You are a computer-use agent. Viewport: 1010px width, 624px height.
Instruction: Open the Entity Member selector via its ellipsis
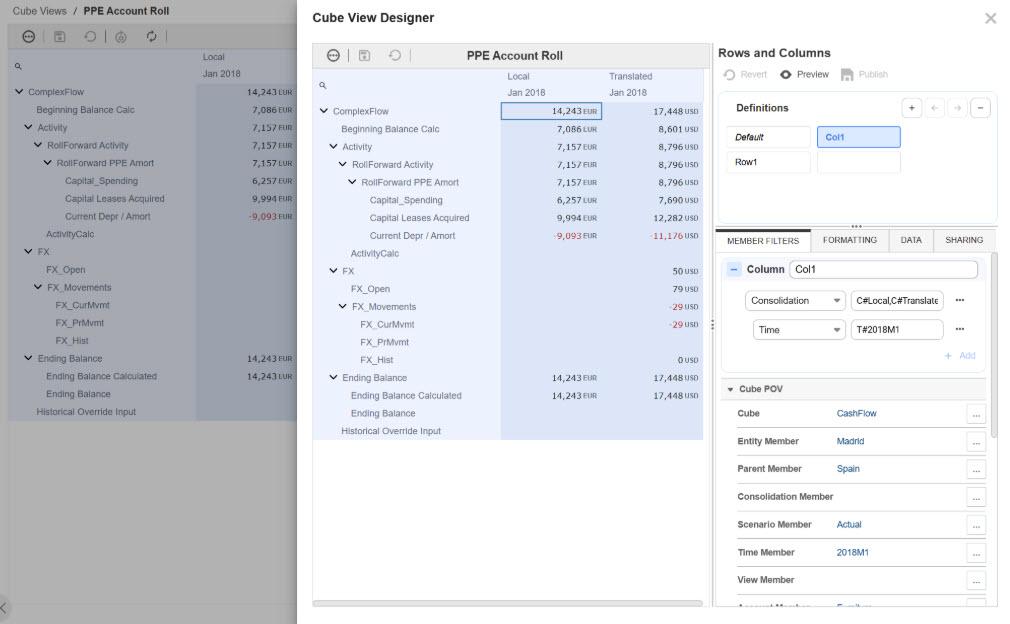[976, 441]
